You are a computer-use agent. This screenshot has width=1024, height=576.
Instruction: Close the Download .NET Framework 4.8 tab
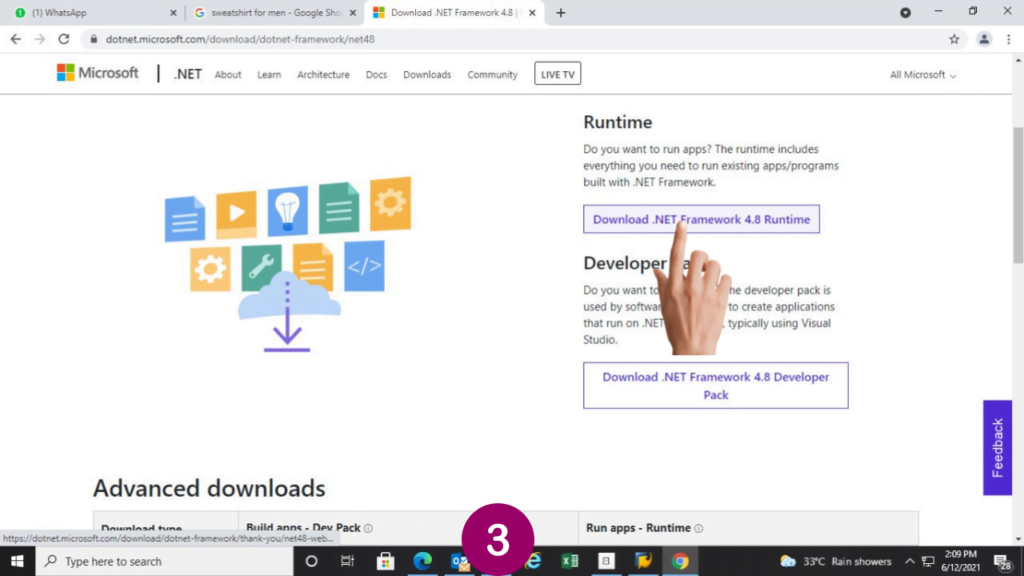[532, 12]
